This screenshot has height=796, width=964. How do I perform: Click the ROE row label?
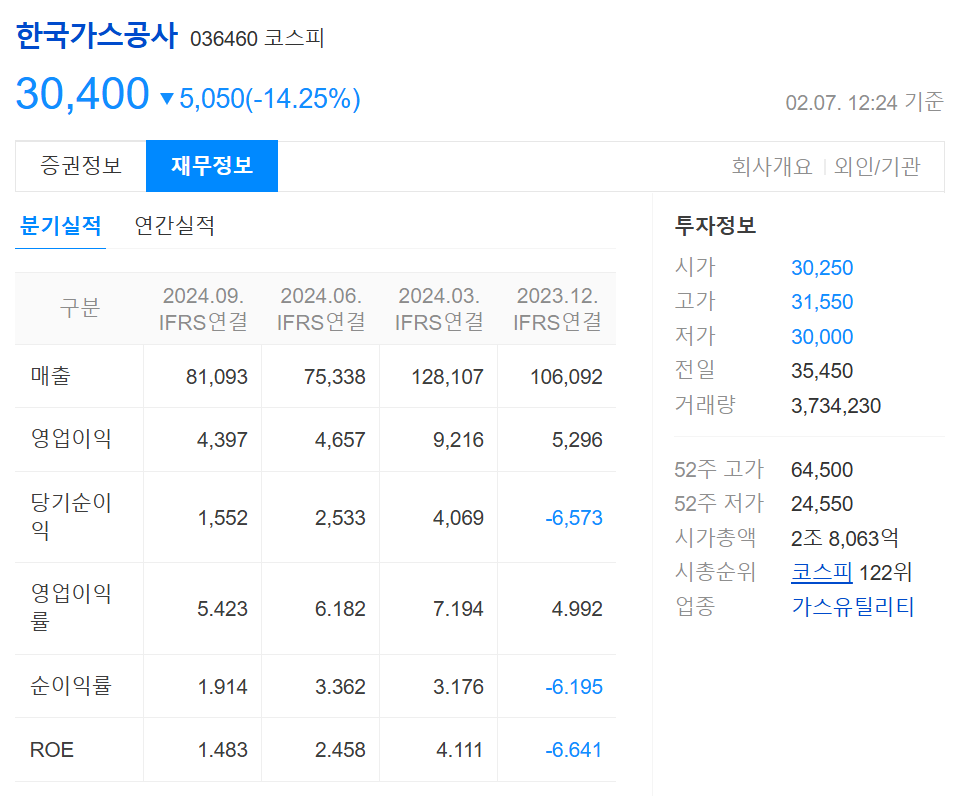(52, 750)
